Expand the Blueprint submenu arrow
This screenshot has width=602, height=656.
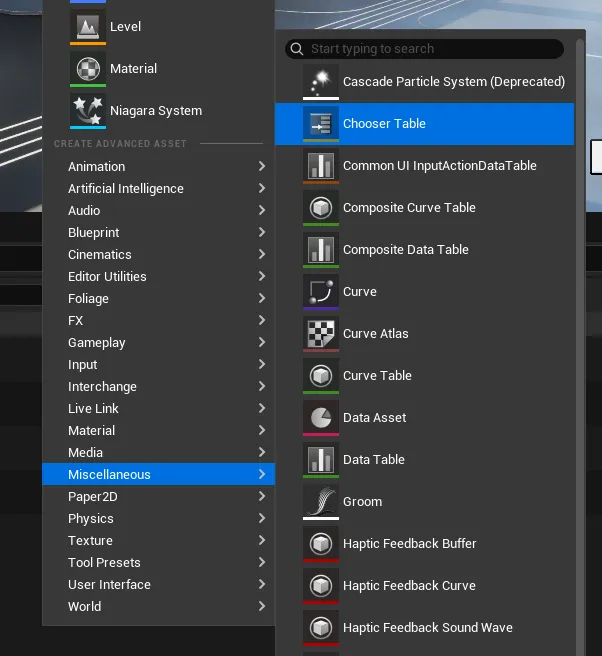tap(262, 232)
